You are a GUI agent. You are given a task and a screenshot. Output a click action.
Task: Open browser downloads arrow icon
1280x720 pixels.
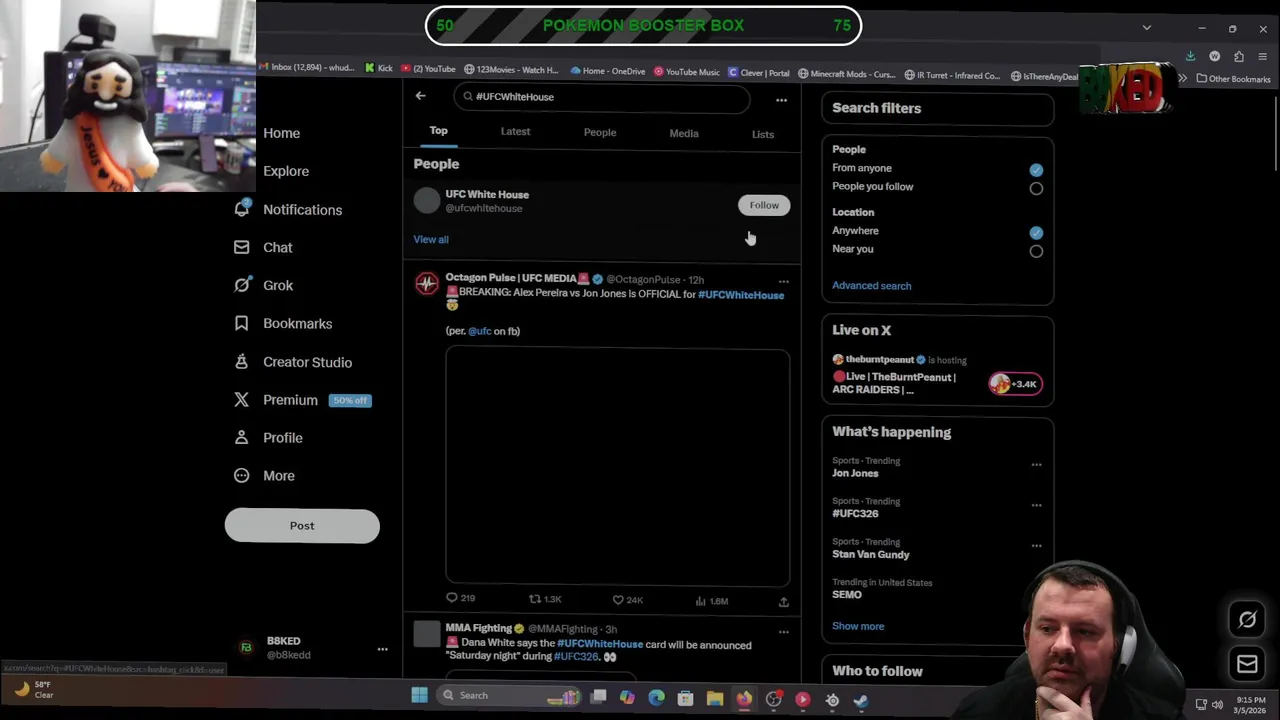pyautogui.click(x=1190, y=57)
